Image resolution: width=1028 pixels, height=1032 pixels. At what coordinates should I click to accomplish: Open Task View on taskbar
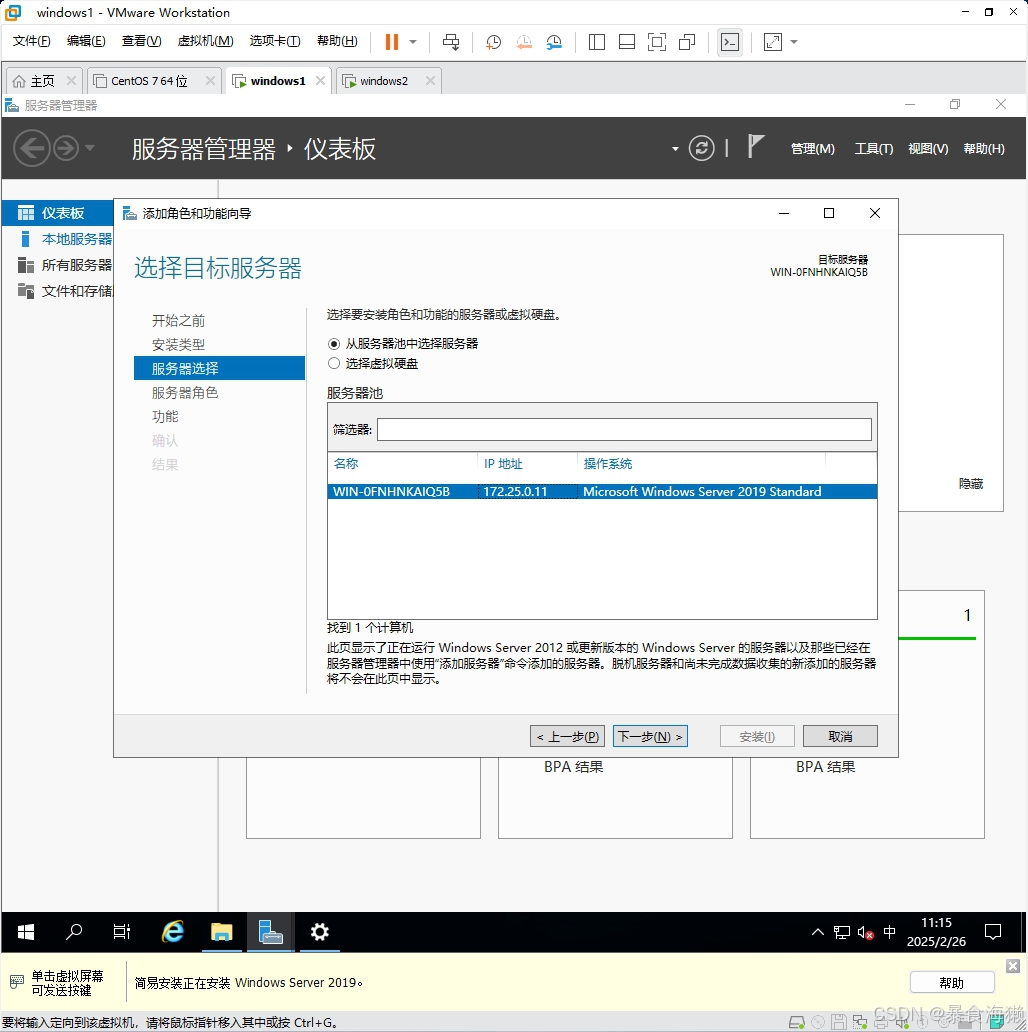[122, 932]
